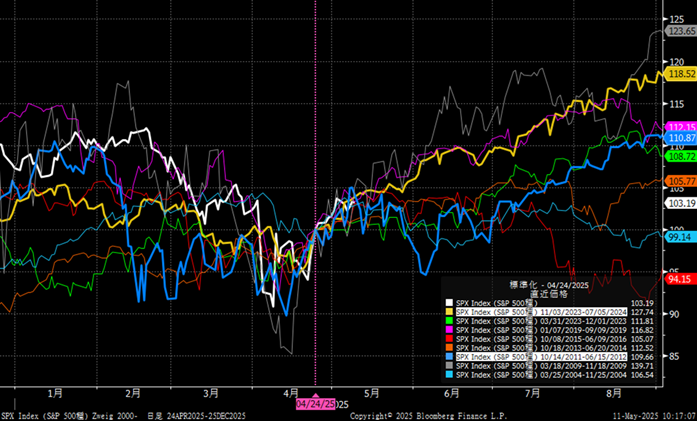Click the 120 label on the price axis
697x421 pixels.
(676, 61)
